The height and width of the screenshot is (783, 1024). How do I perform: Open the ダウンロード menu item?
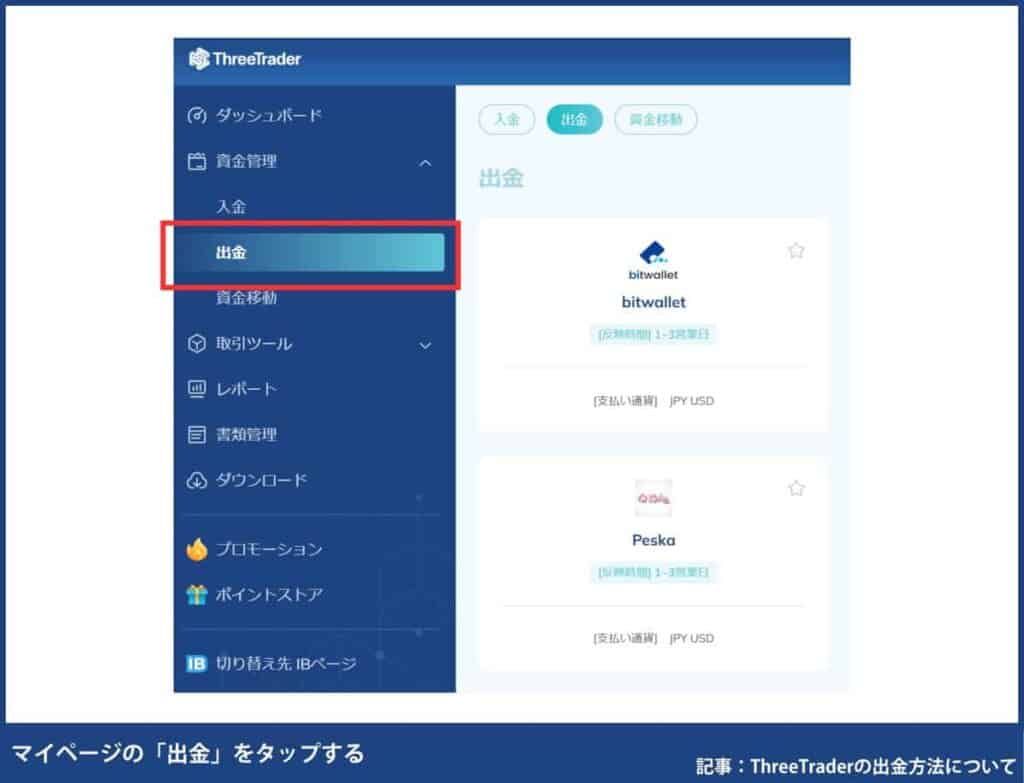click(261, 481)
